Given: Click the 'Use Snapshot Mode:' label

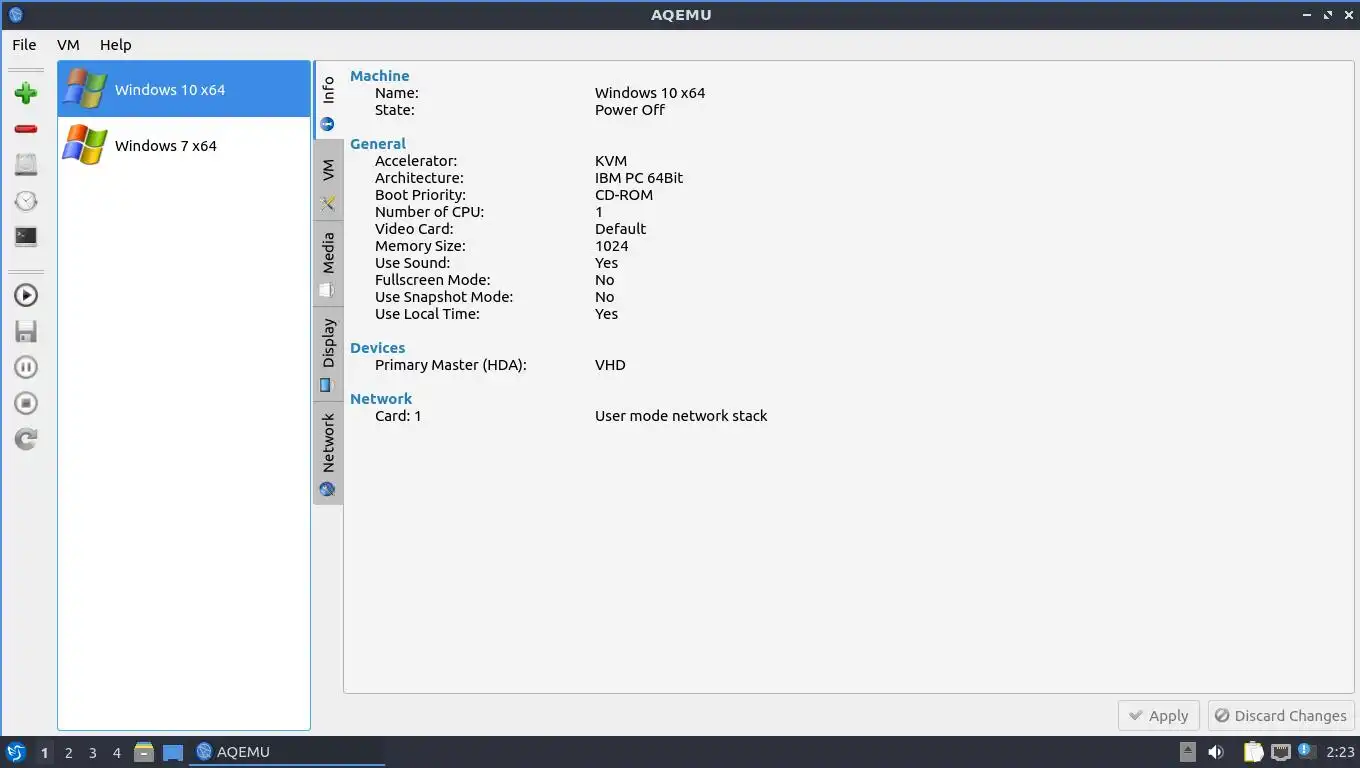Looking at the screenshot, I should point(444,297).
